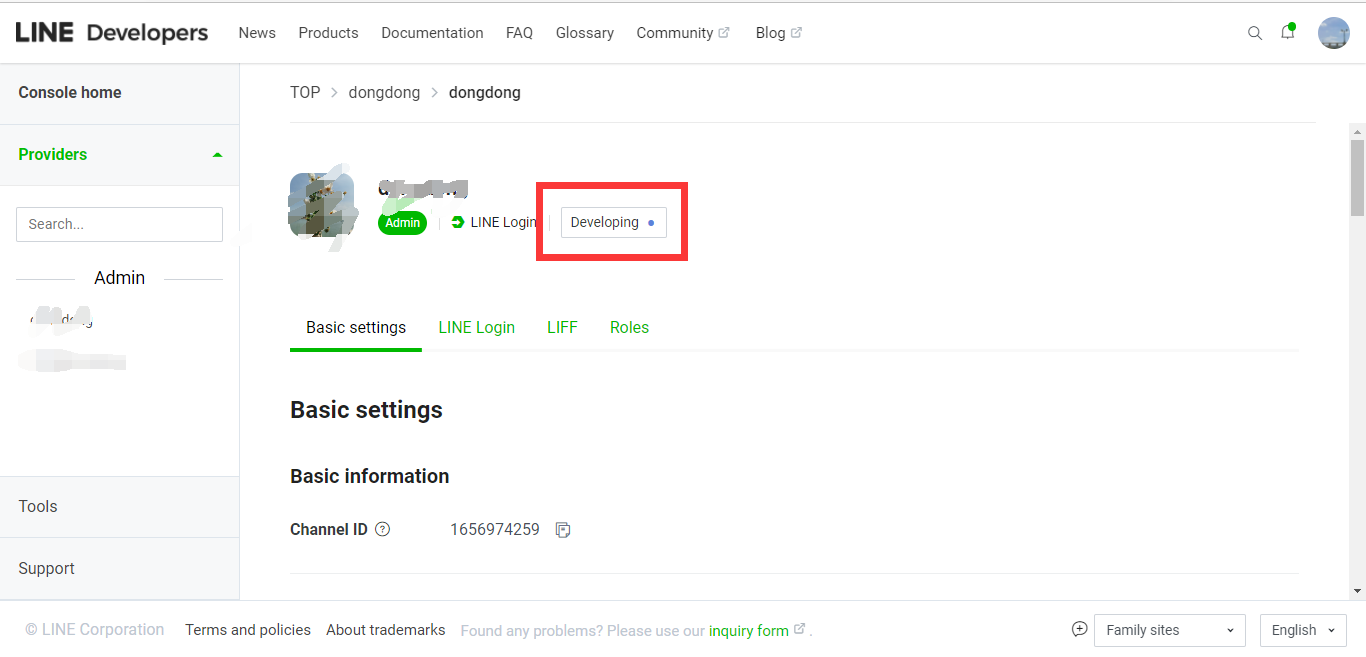Open Channel ID help question icon
This screenshot has height=657, width=1366.
382,530
